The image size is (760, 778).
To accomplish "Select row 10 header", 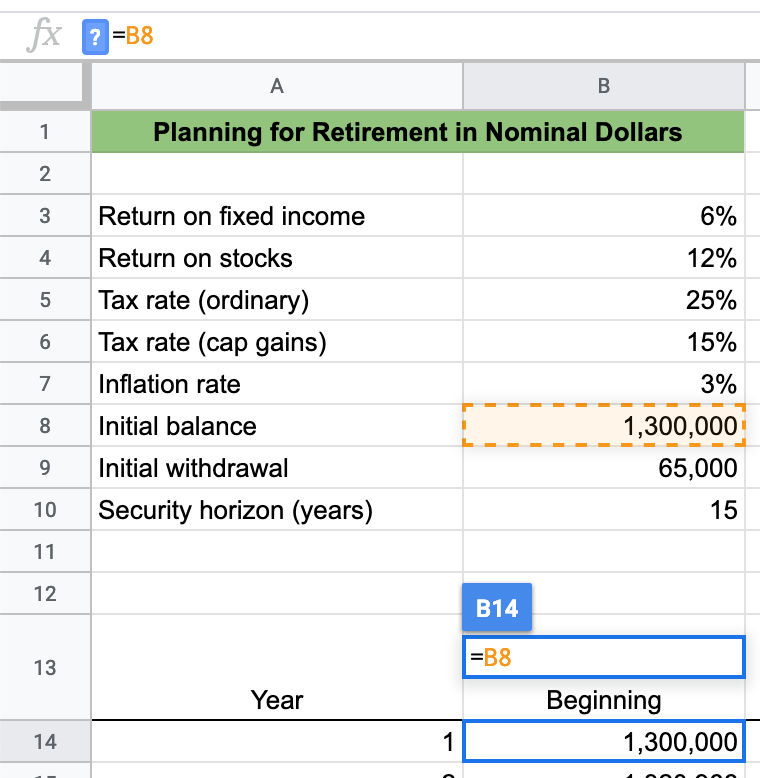I will pos(45,510).
